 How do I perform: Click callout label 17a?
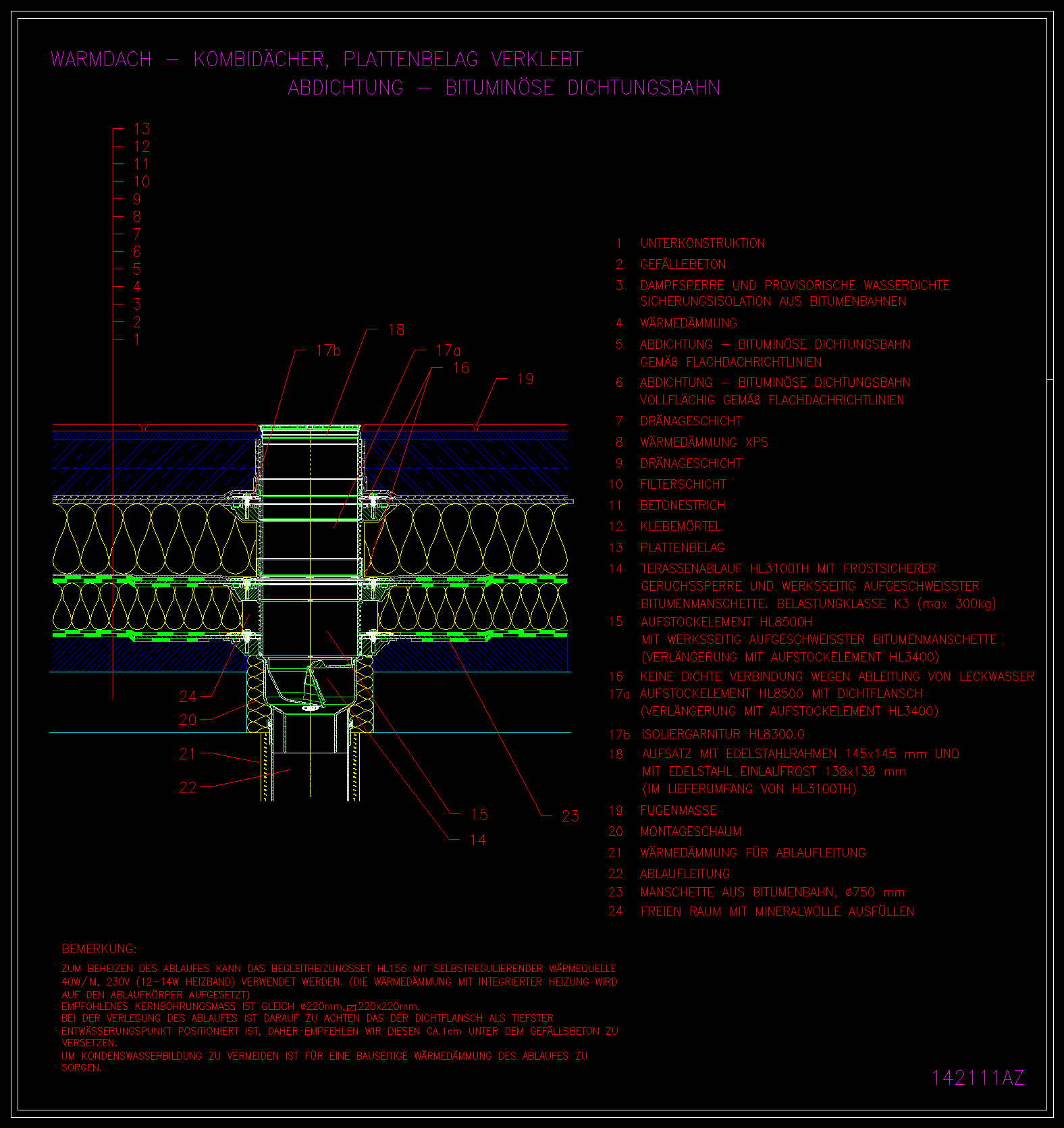point(448,350)
